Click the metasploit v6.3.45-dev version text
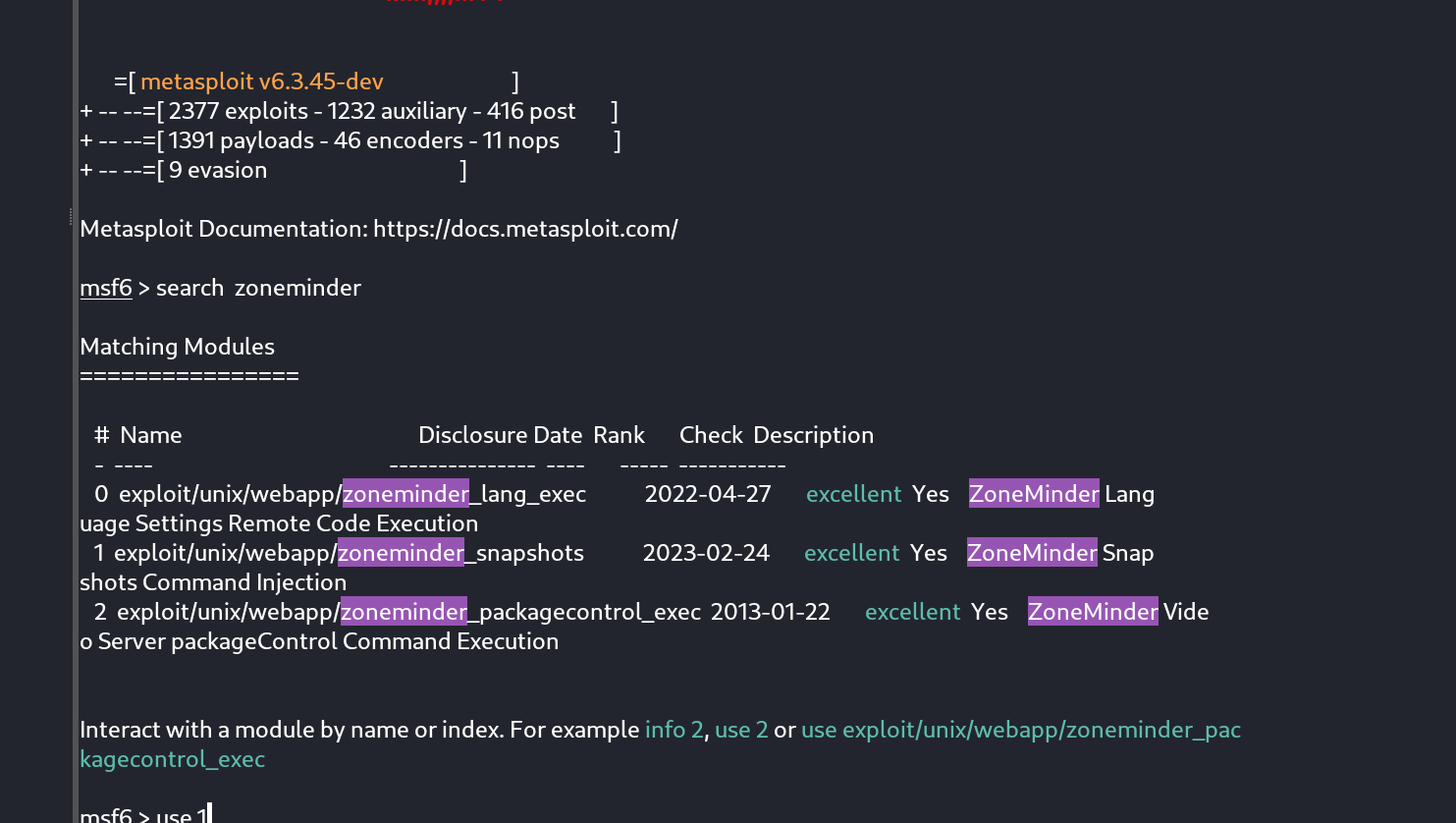This screenshot has height=823, width=1456. 261,82
